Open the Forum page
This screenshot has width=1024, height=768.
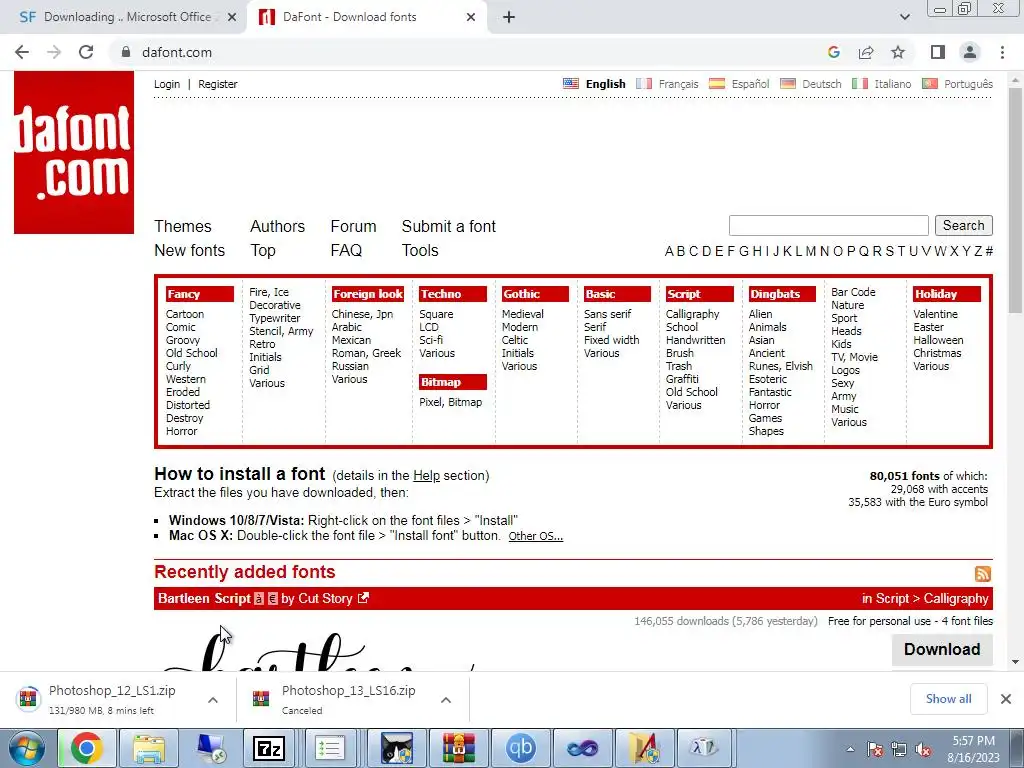pos(353,226)
